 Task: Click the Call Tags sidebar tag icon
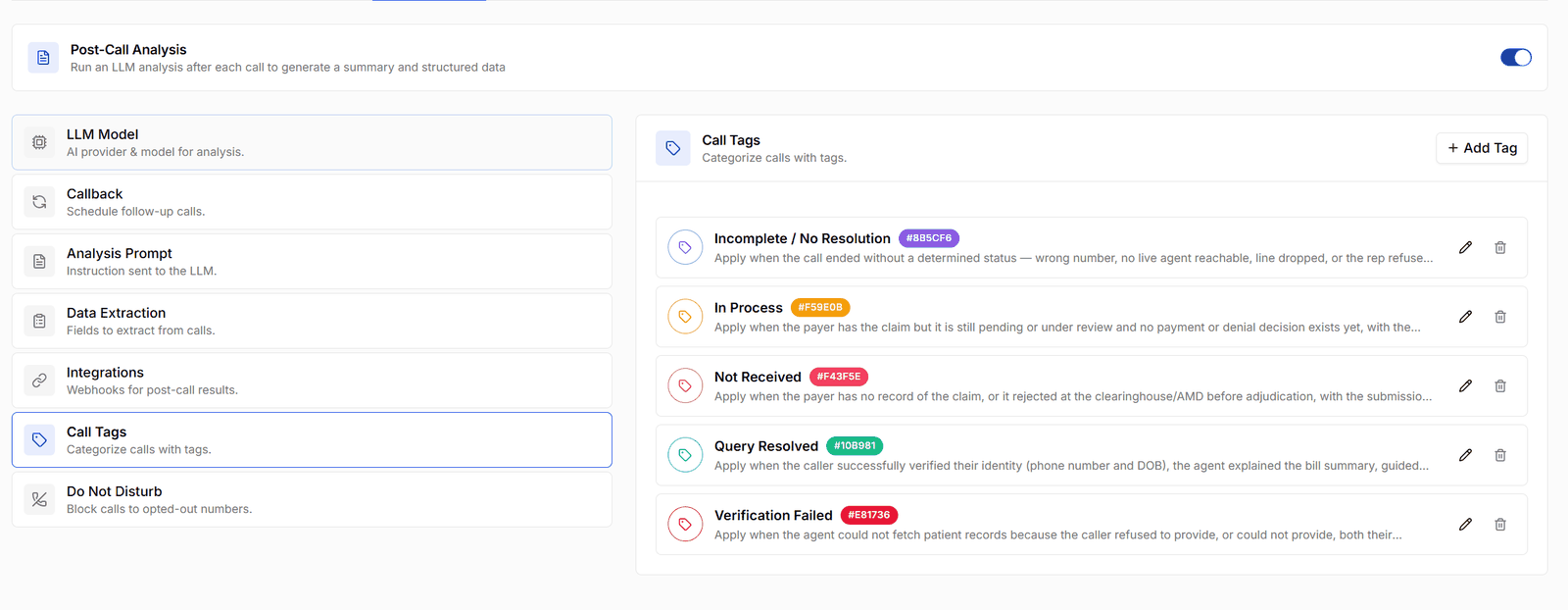point(39,439)
